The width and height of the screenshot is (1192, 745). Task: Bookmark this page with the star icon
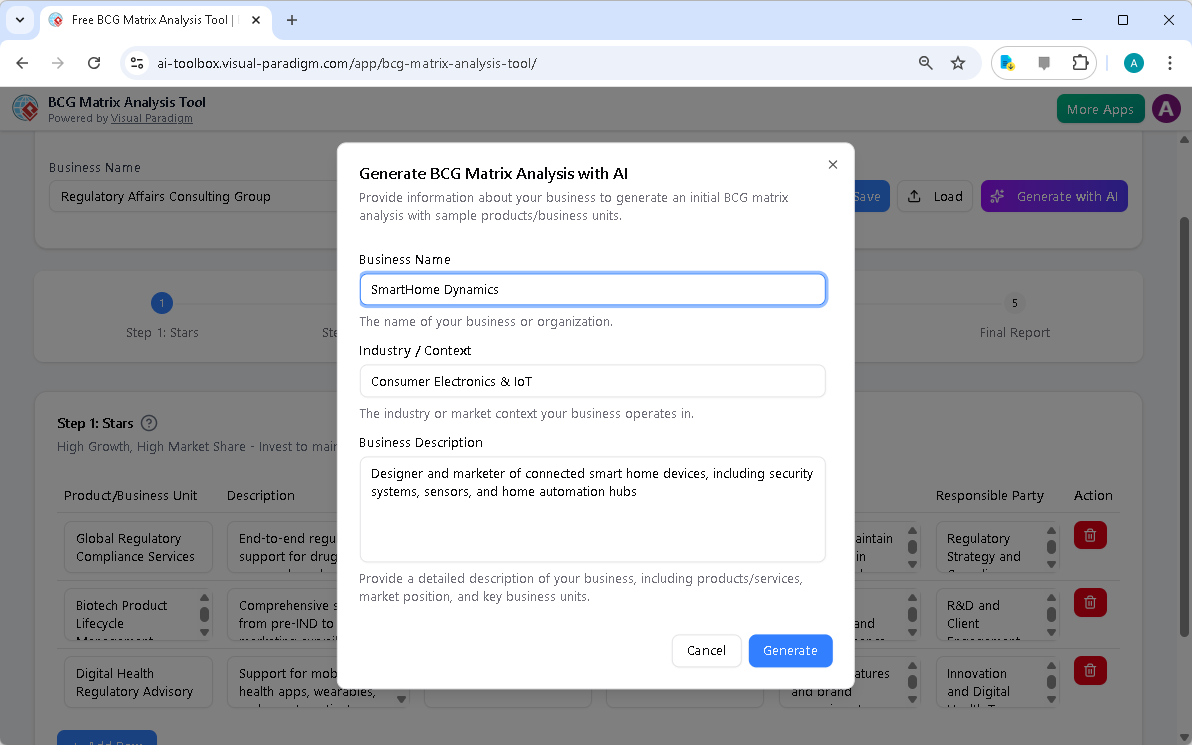[957, 63]
